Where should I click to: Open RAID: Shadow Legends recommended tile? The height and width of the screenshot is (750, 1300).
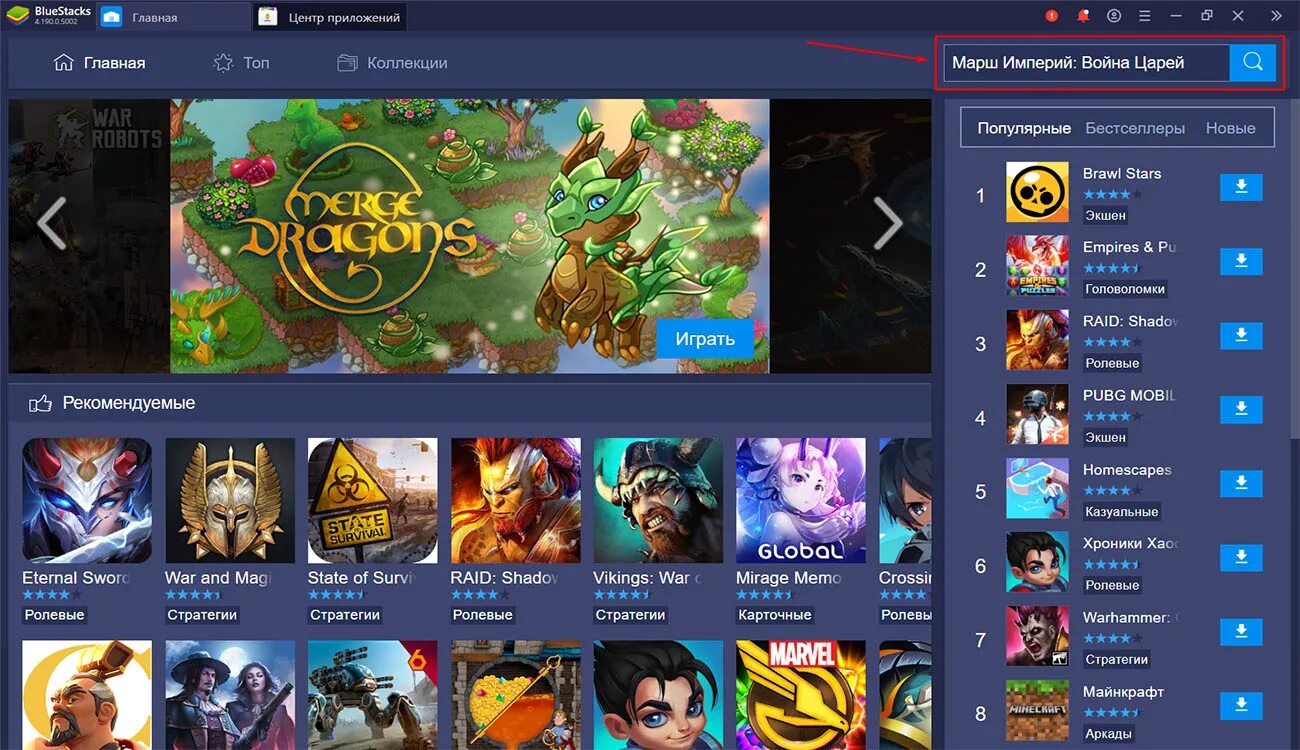pos(516,500)
